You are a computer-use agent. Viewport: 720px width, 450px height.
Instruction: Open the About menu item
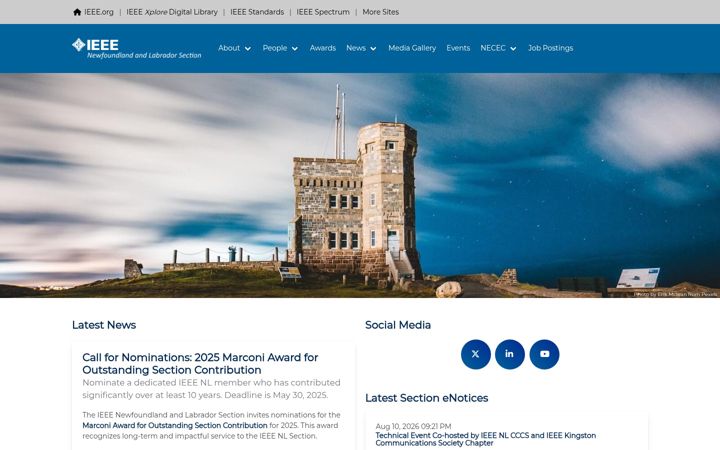point(229,48)
